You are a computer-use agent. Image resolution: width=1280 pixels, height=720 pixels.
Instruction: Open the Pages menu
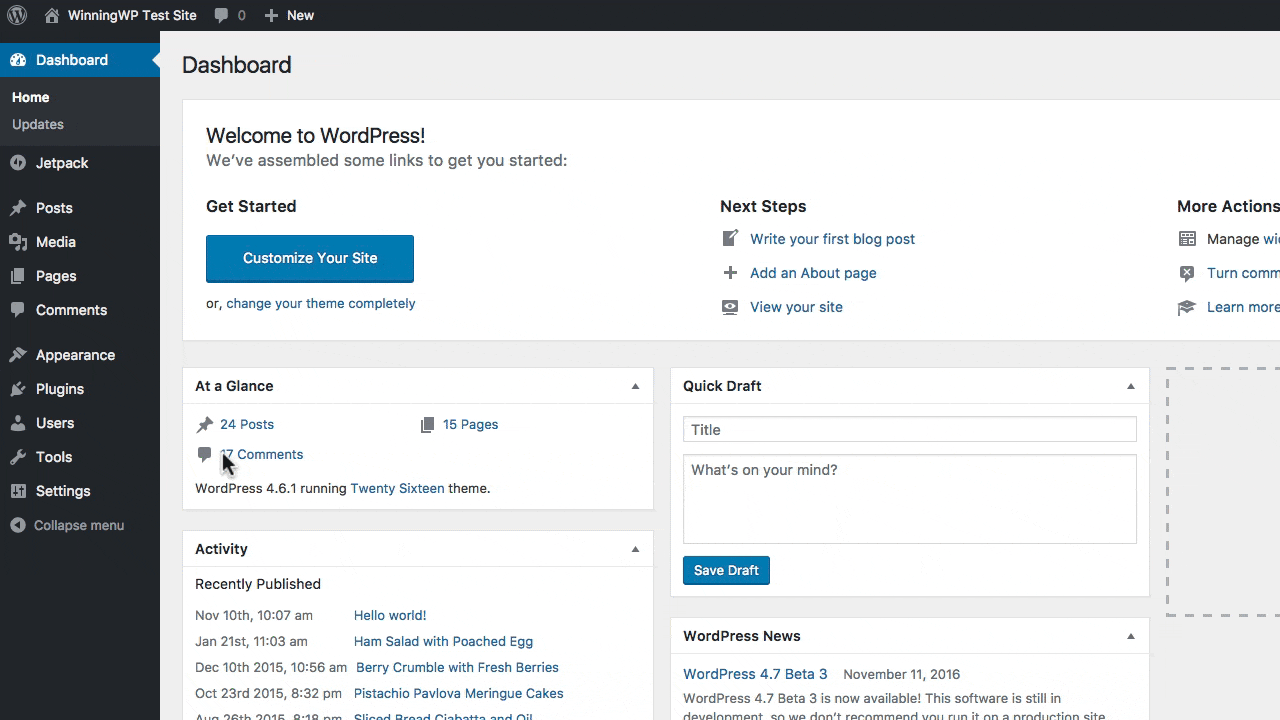(x=80, y=276)
